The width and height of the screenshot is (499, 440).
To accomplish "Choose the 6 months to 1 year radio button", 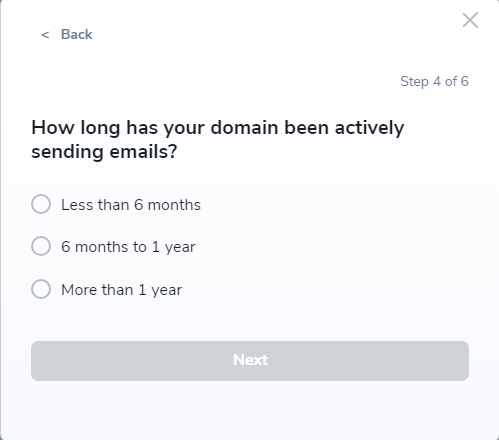I will tap(41, 246).
